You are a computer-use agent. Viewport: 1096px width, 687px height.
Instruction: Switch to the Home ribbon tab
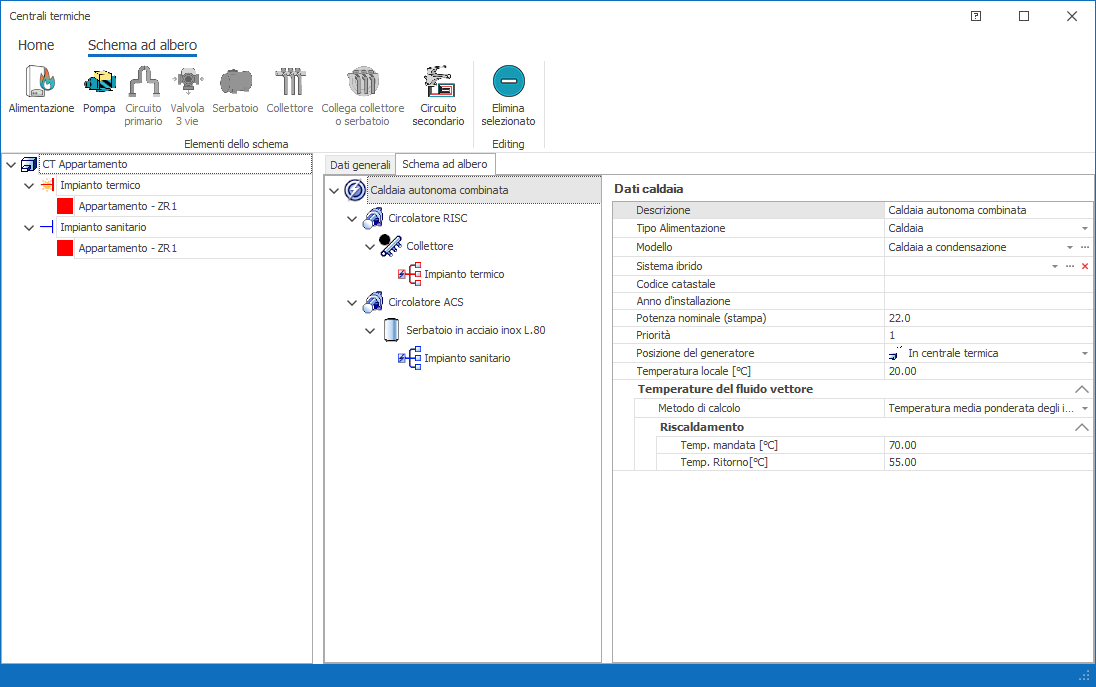pyautogui.click(x=36, y=45)
